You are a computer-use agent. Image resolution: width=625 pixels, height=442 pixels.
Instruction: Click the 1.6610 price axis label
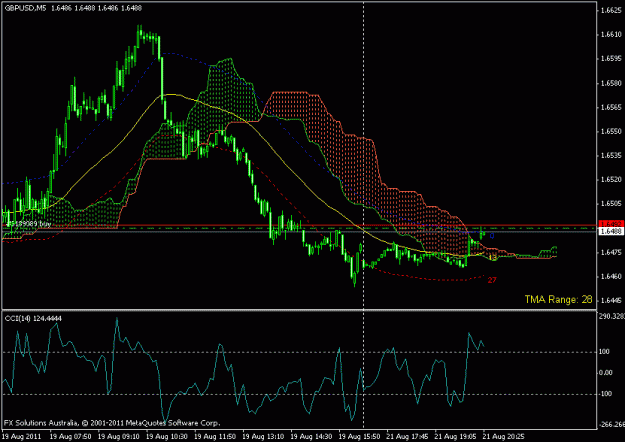pos(611,35)
